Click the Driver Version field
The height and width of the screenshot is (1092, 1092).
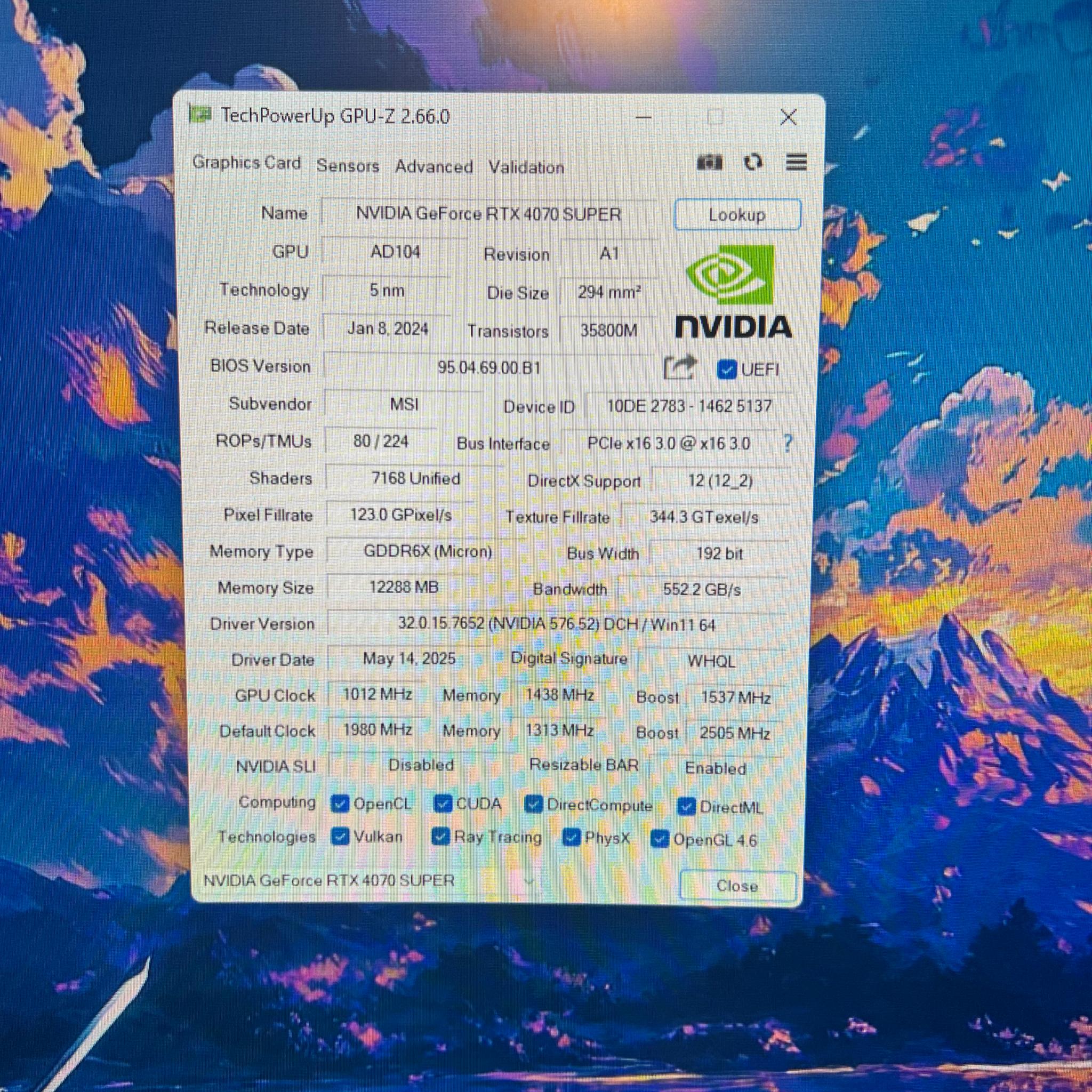[x=557, y=624]
